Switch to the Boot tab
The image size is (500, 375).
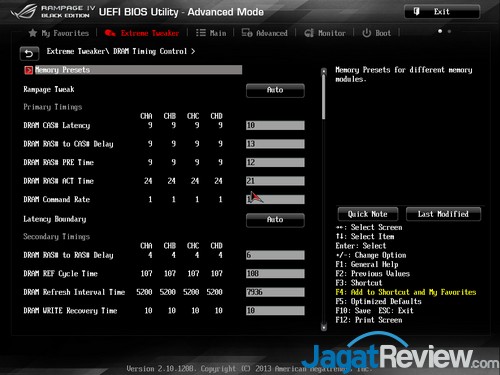click(377, 33)
